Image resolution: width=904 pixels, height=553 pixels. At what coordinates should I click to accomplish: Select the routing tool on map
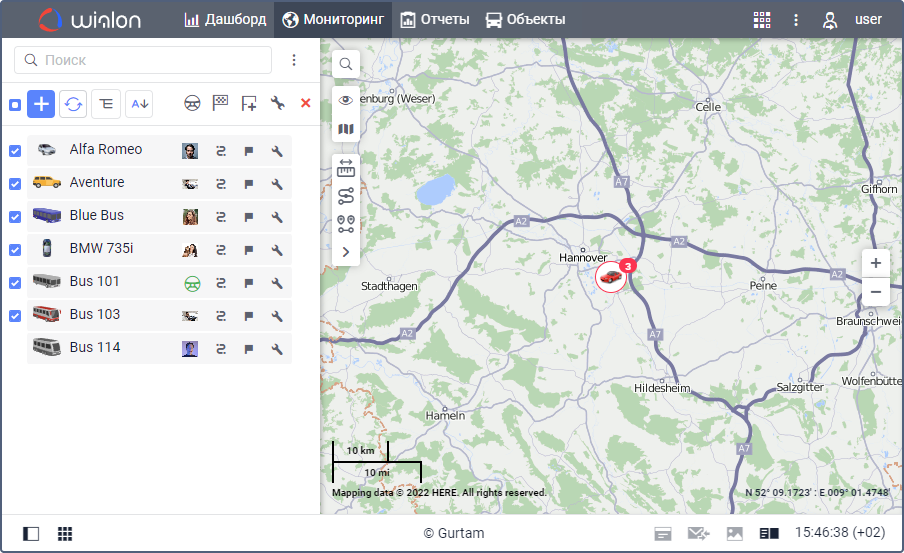click(x=346, y=195)
